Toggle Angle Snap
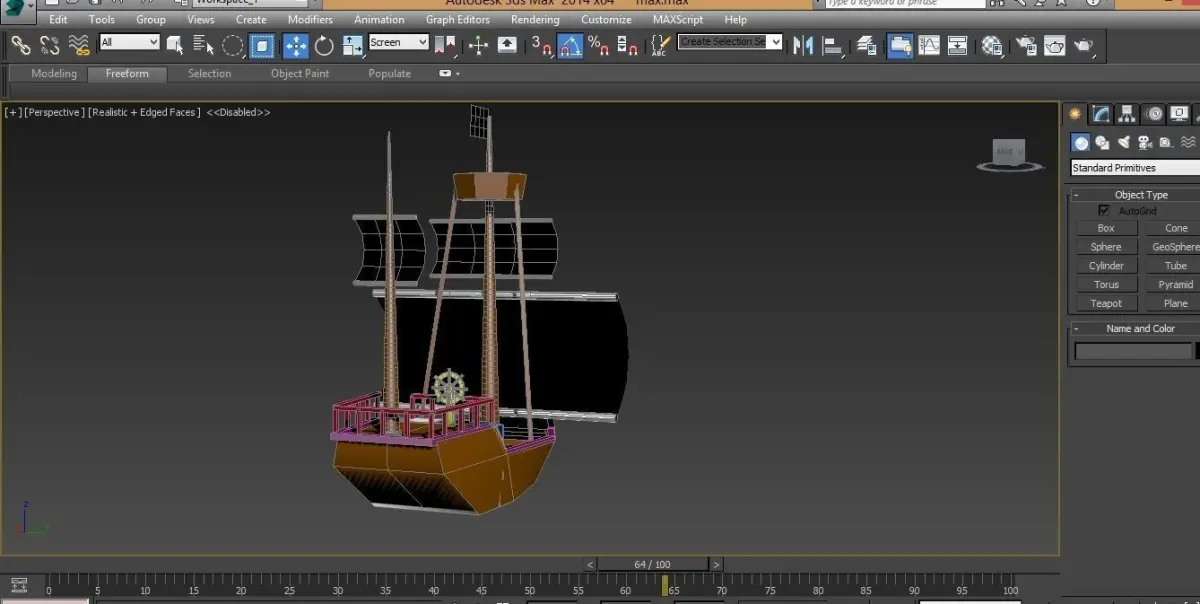Screen dimensions: 1200x604 pyautogui.click(x=570, y=45)
